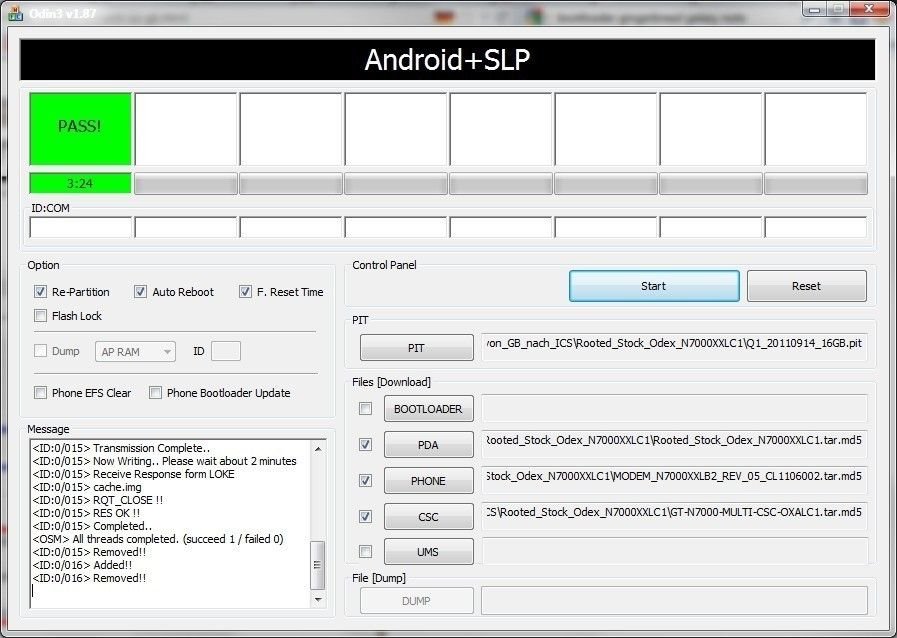Viewport: 897px width, 638px height.
Task: Enable the UMS file checkbox
Action: pyautogui.click(x=365, y=552)
